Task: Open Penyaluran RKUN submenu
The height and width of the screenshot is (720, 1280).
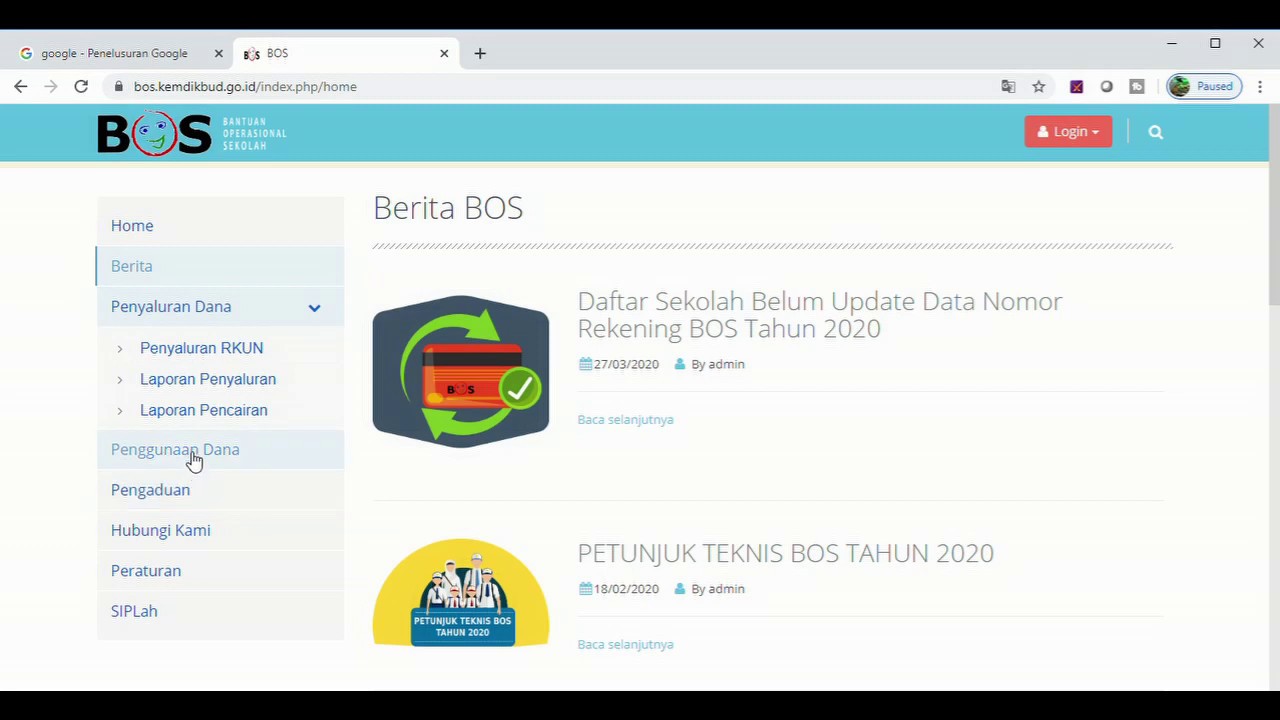Action: tap(202, 348)
